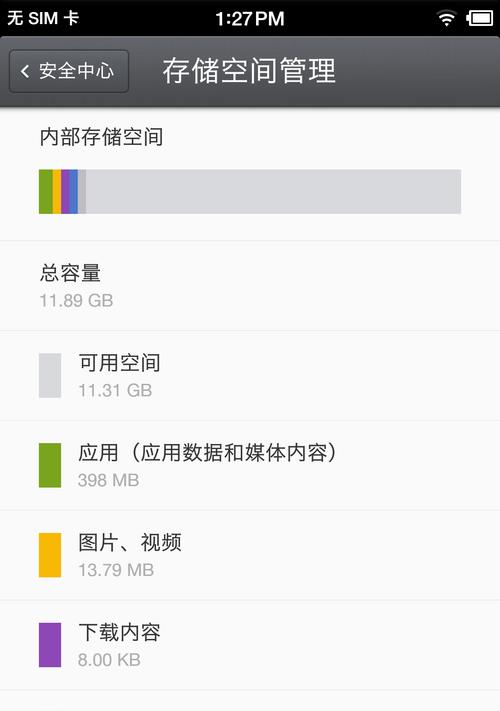The height and width of the screenshot is (711, 500).
Task: Tap the back chevron beside 安全中心
Action: 25,71
